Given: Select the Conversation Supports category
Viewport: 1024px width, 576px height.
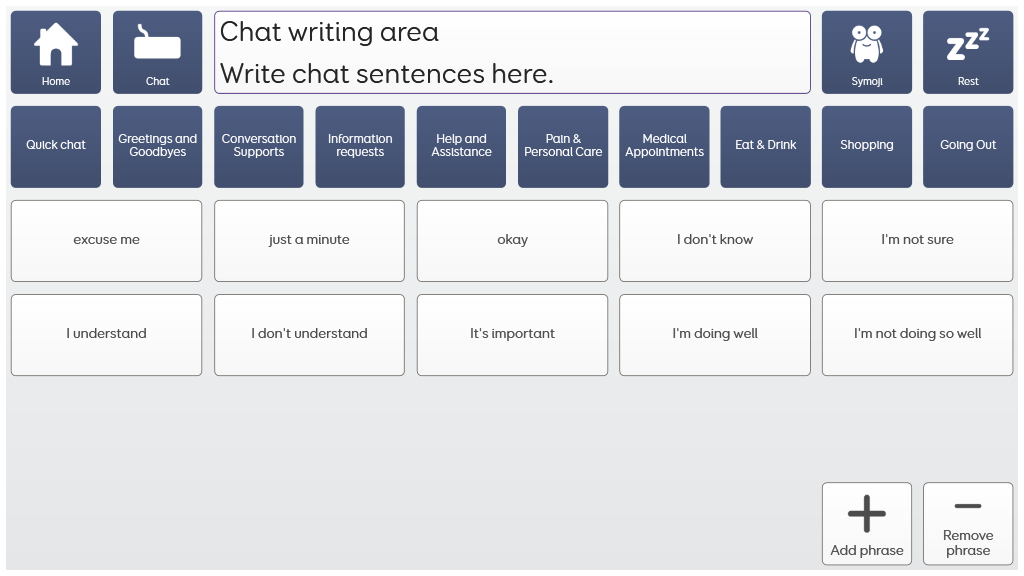Looking at the screenshot, I should tap(259, 146).
